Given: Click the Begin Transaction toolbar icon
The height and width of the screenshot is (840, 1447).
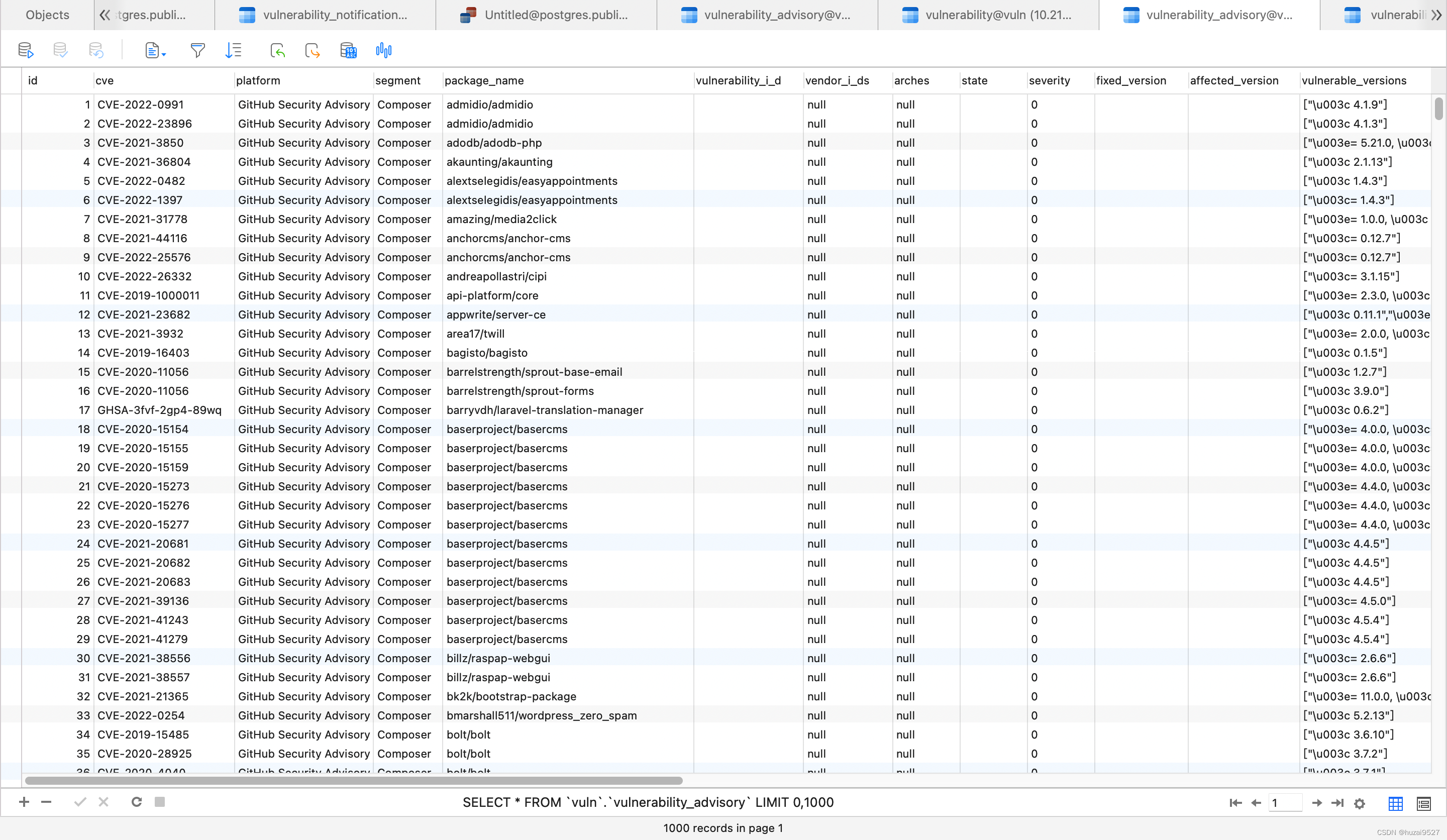Looking at the screenshot, I should coord(26,51).
